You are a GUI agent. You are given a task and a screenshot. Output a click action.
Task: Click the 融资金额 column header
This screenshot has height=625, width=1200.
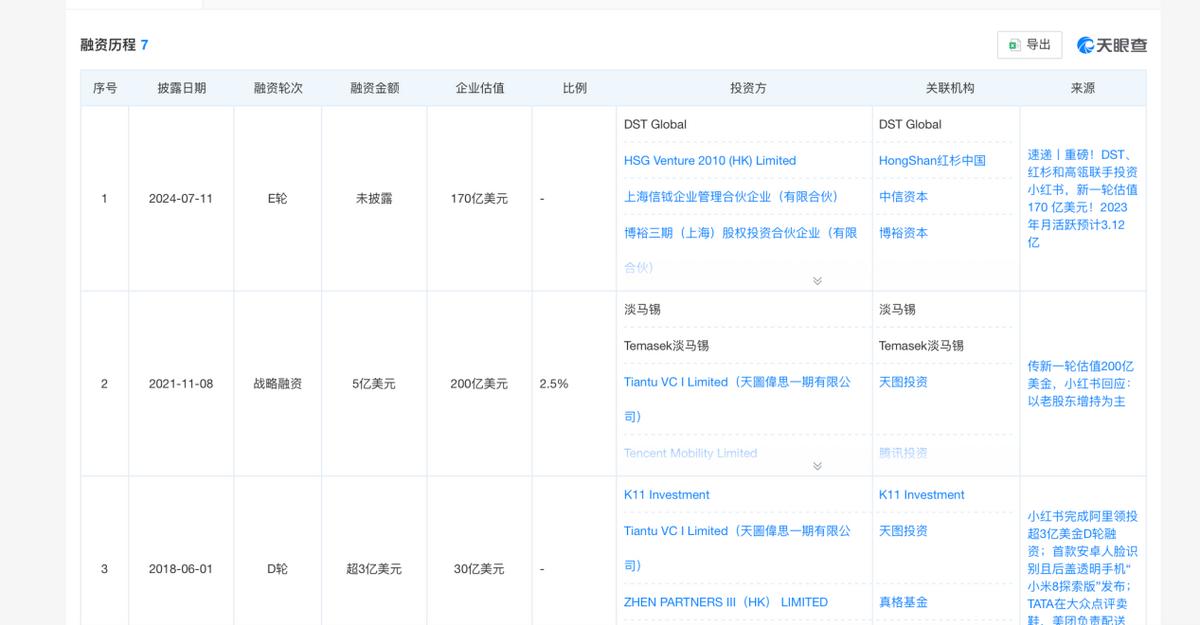coord(374,88)
